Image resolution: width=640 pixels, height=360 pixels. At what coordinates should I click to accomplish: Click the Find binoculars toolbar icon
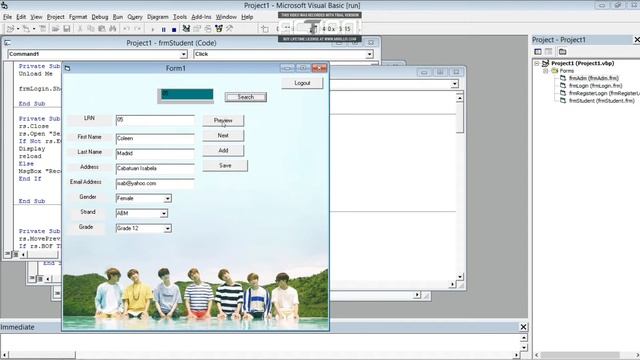pyautogui.click(x=113, y=29)
